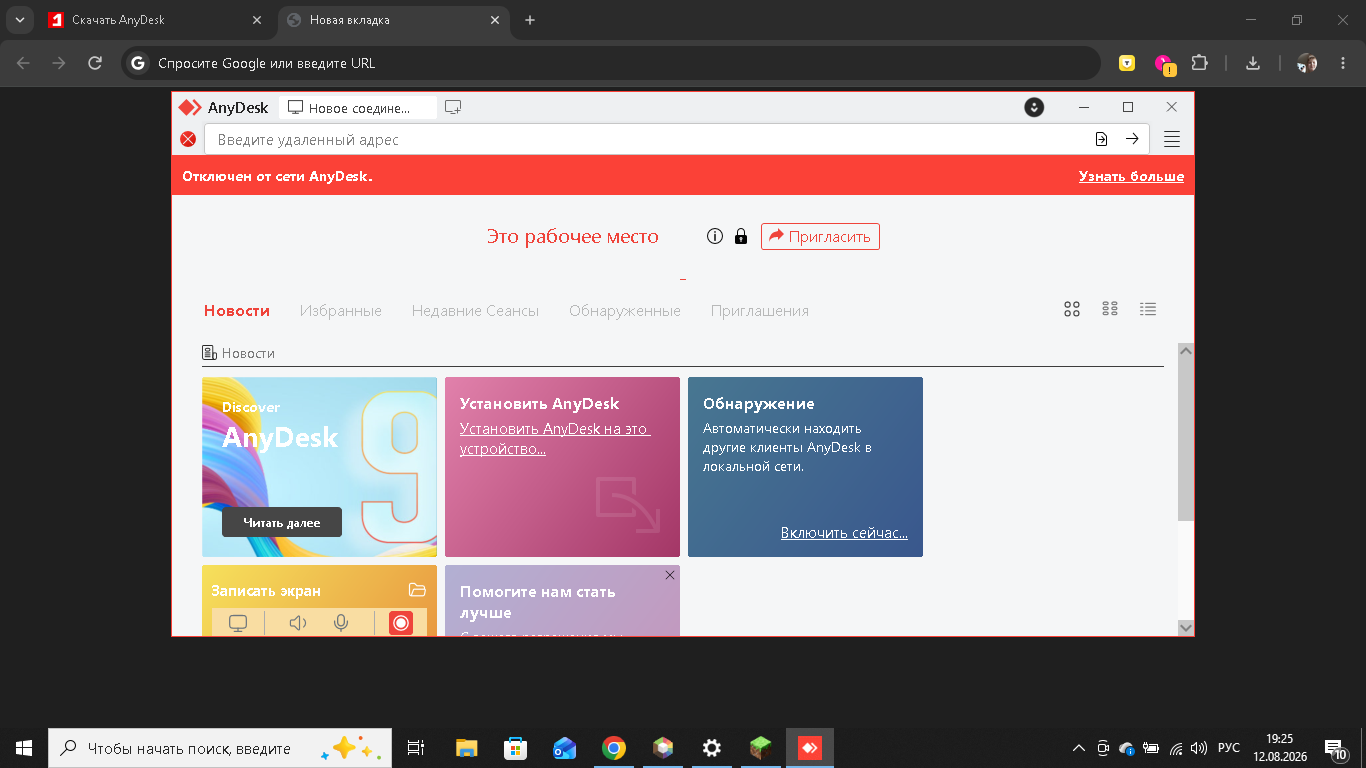Switch to small tiles view
Screen dimensions: 1366x768
tap(1110, 309)
